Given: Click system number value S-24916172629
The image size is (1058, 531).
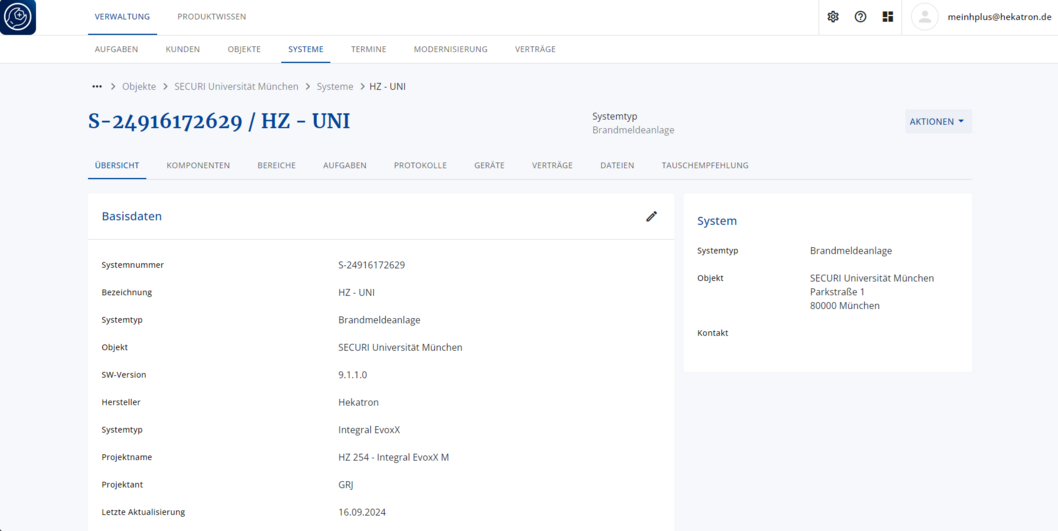Looking at the screenshot, I should click(372, 264).
